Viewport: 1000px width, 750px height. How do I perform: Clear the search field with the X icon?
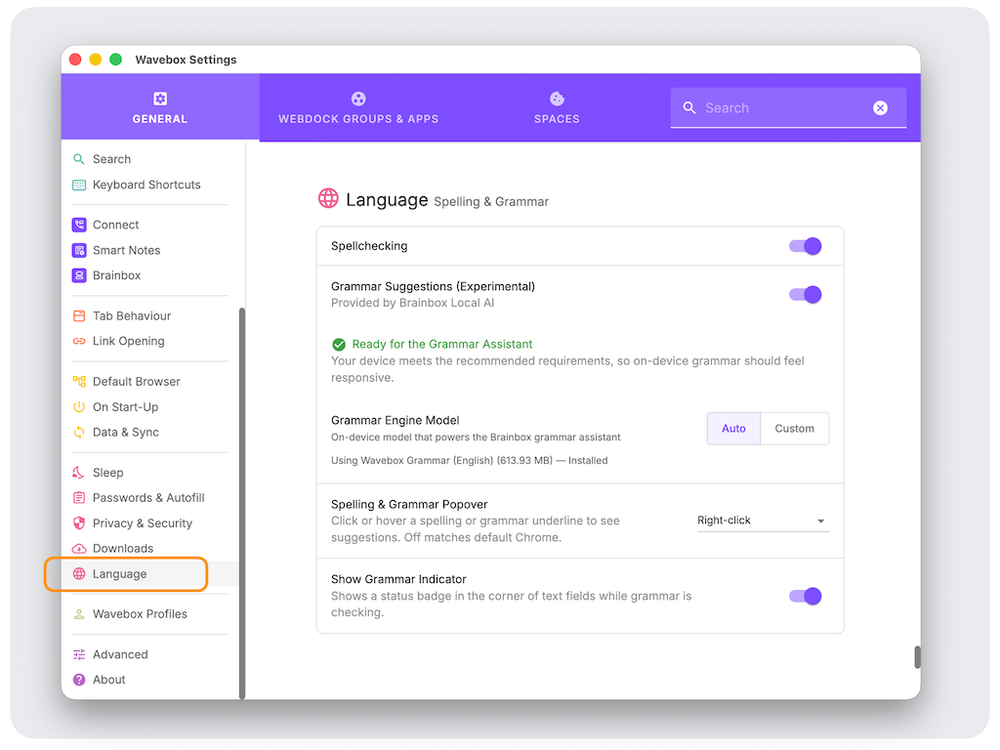880,108
